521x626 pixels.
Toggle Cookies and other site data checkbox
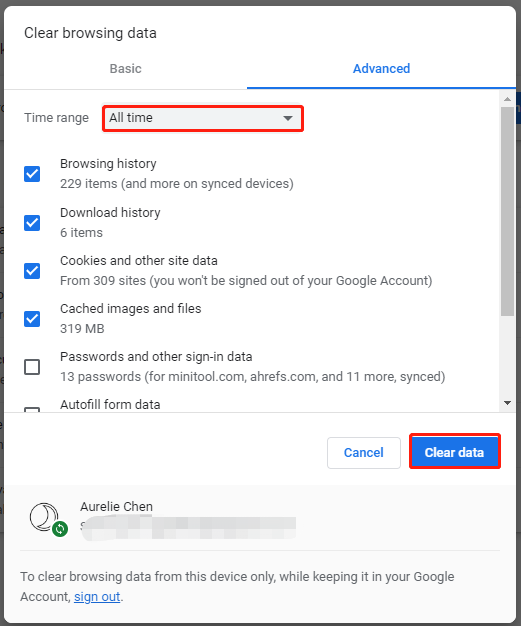coord(32,271)
